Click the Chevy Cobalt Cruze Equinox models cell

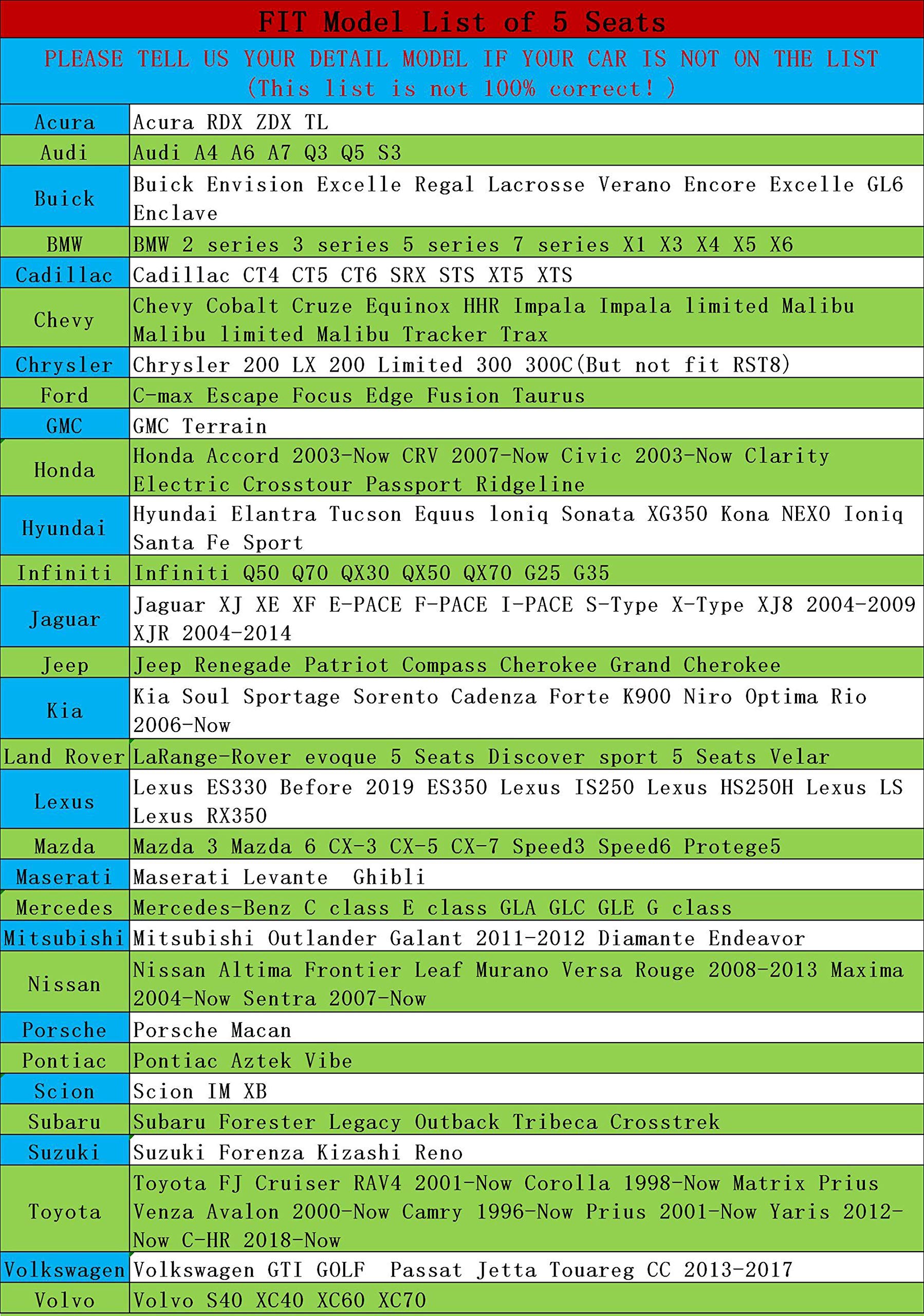coord(526,318)
